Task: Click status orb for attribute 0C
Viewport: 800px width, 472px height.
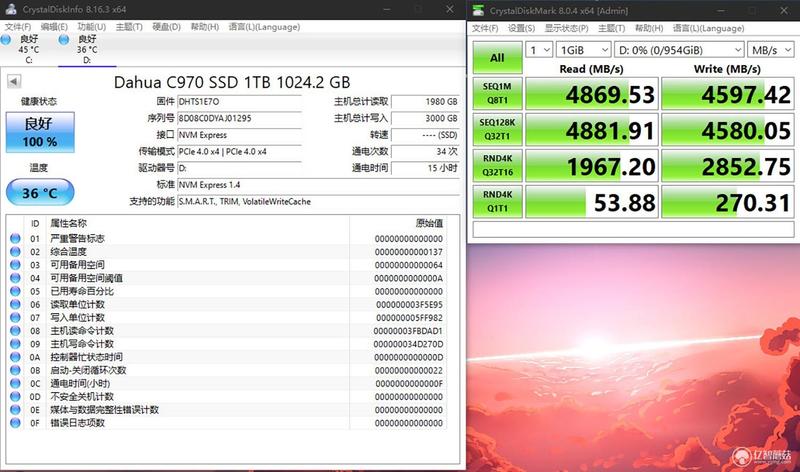Action: tap(15, 383)
